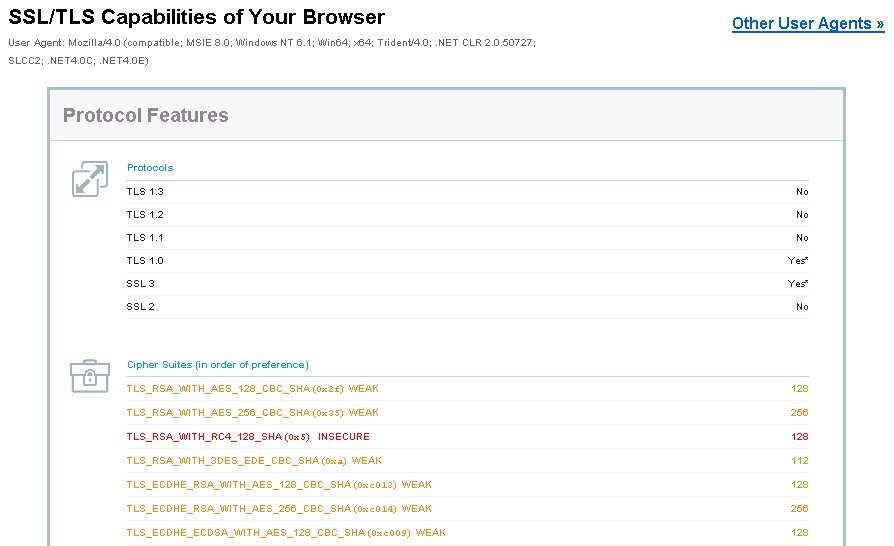This screenshot has height=546, width=894.
Task: Click the Protocols arrows icon
Action: (x=89, y=178)
